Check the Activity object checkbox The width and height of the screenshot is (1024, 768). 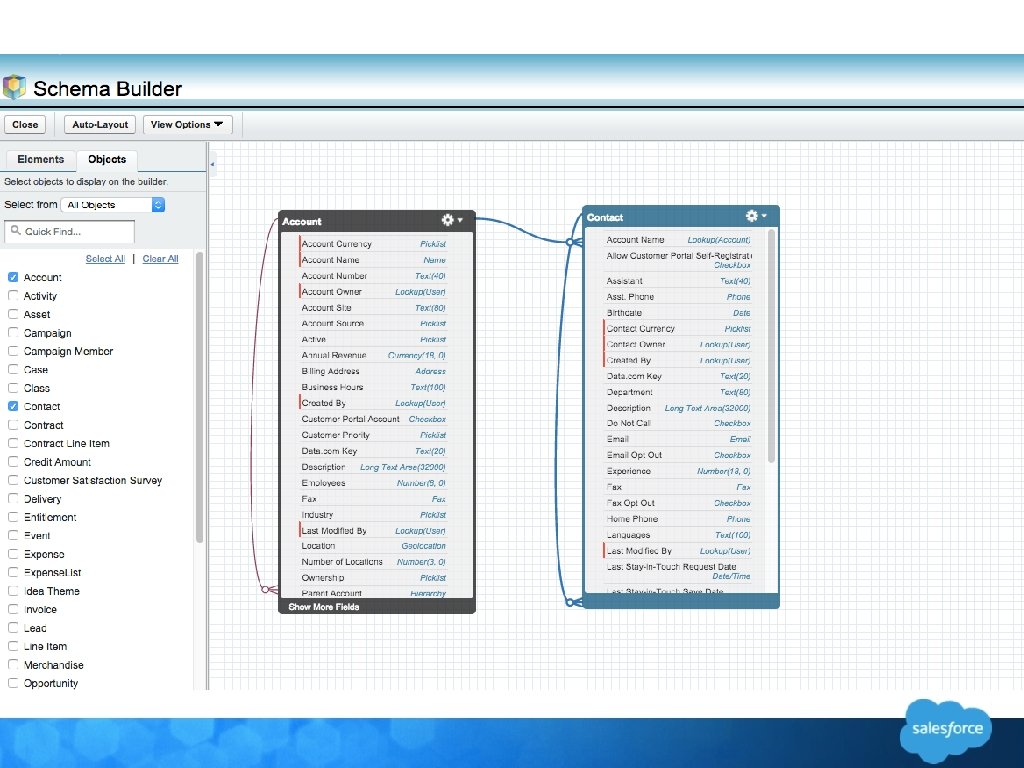click(x=13, y=295)
